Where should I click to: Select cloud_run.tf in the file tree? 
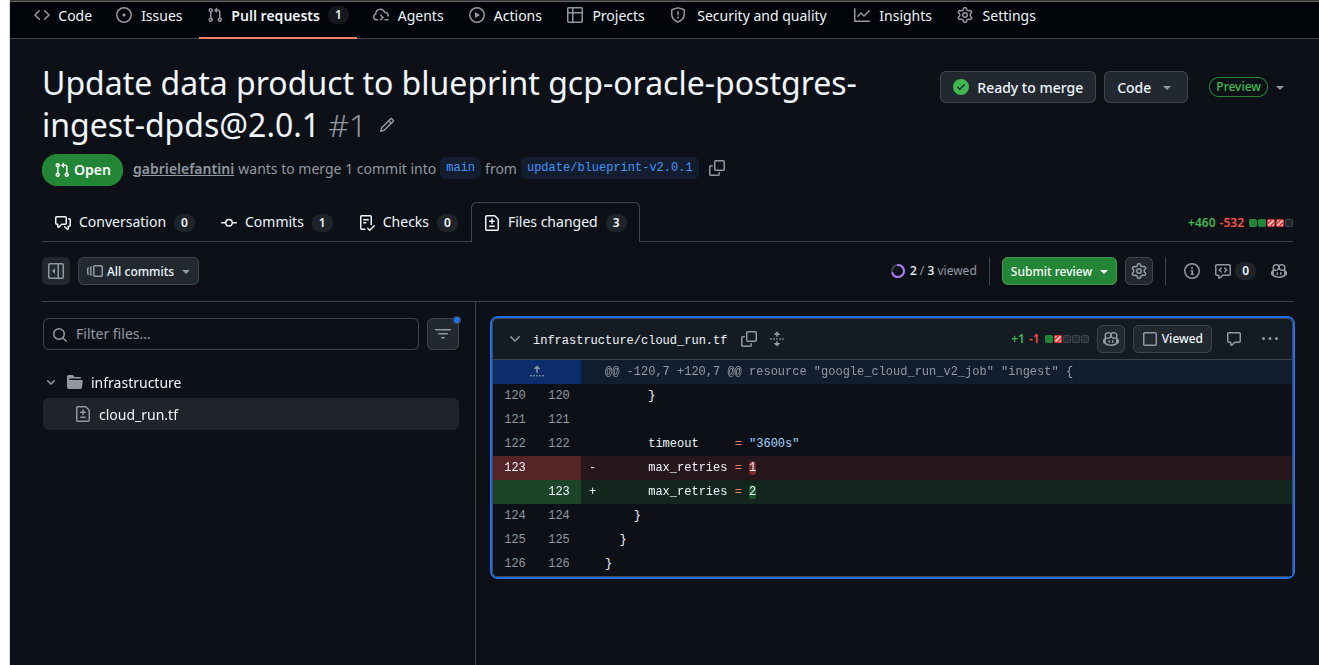click(251, 415)
